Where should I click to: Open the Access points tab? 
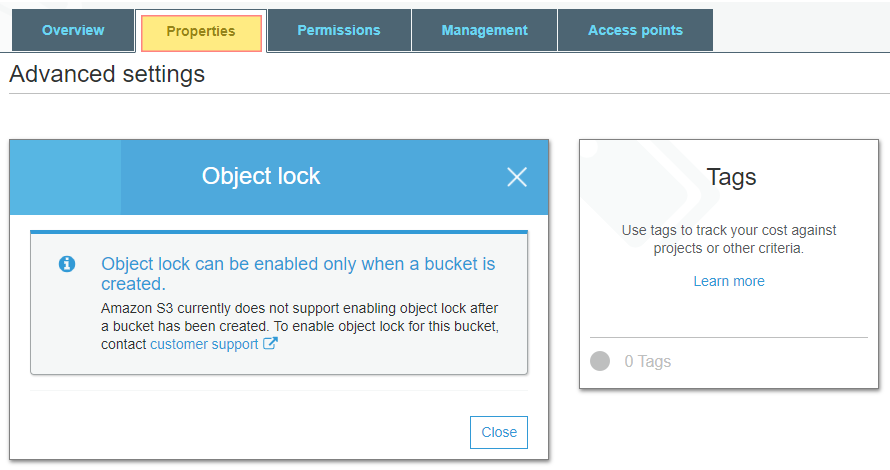point(635,31)
